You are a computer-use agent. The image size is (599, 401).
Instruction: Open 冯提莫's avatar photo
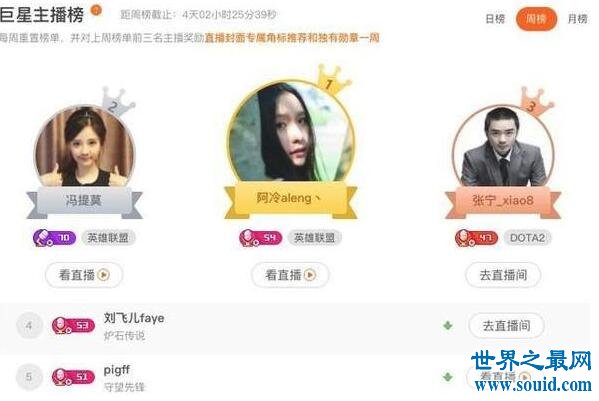84,147
